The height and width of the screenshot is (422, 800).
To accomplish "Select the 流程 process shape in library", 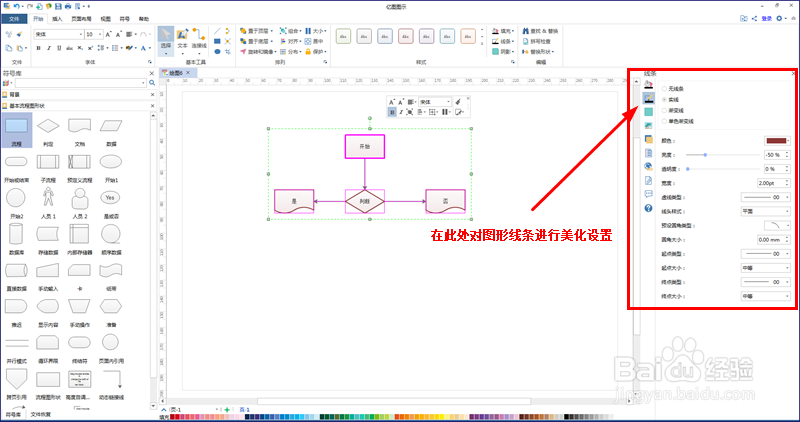I will tap(16, 130).
